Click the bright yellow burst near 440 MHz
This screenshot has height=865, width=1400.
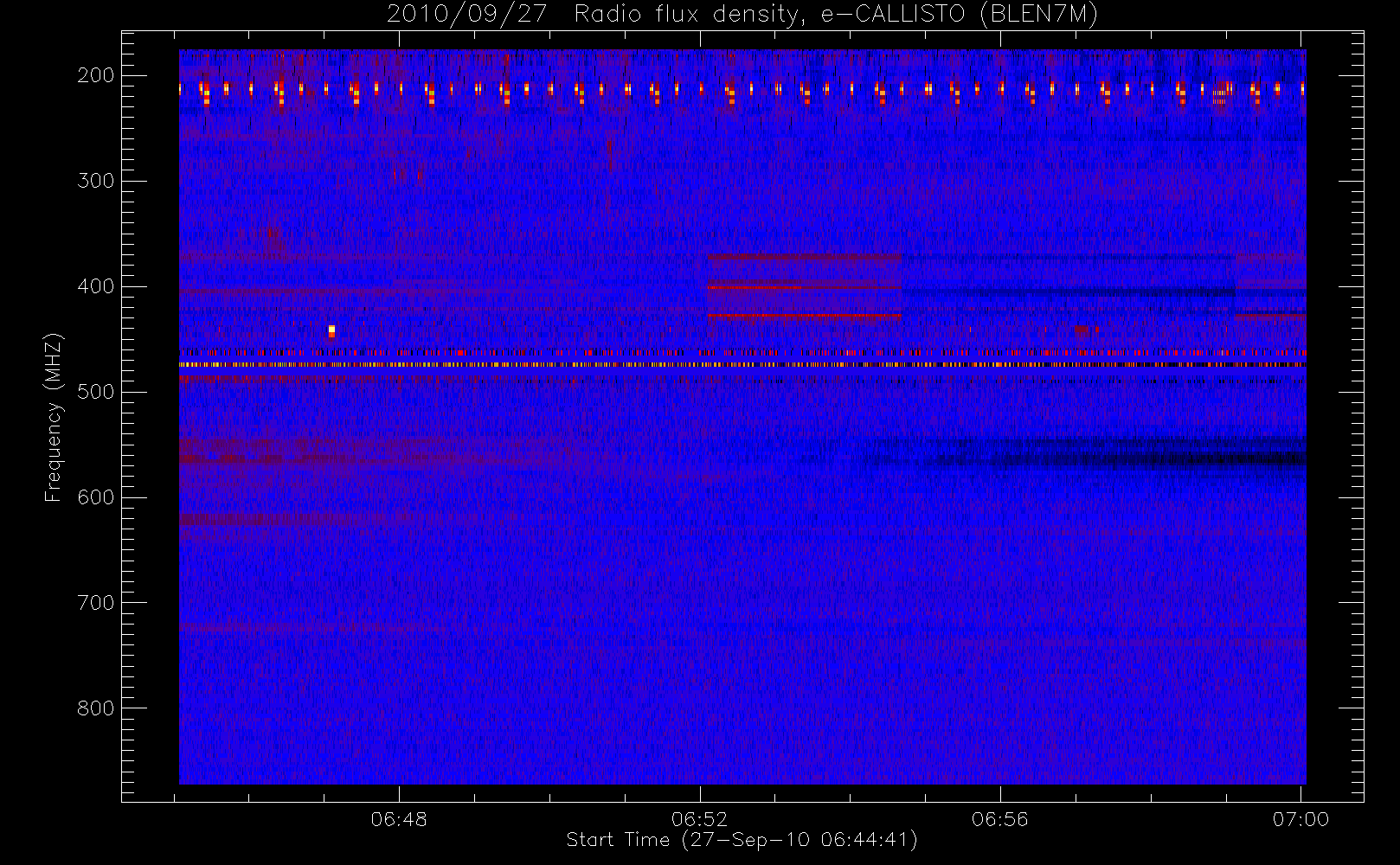[x=331, y=330]
